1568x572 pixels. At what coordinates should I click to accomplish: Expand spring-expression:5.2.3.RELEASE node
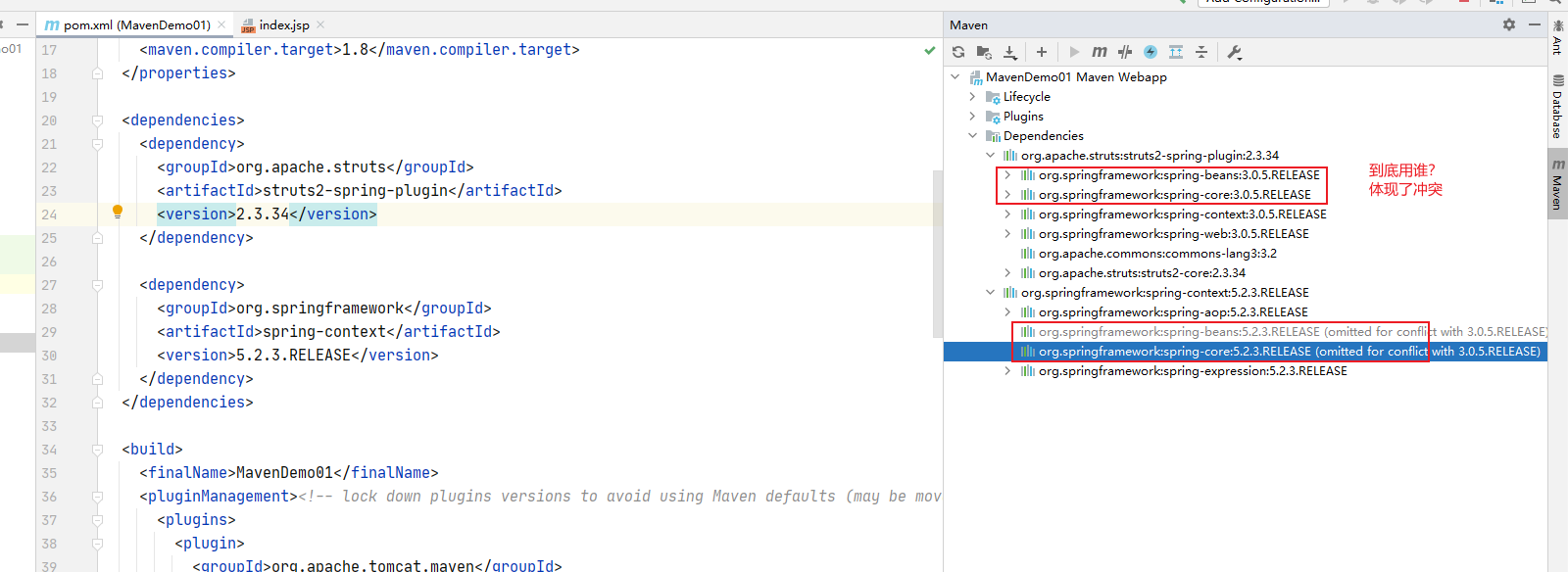pos(1007,370)
